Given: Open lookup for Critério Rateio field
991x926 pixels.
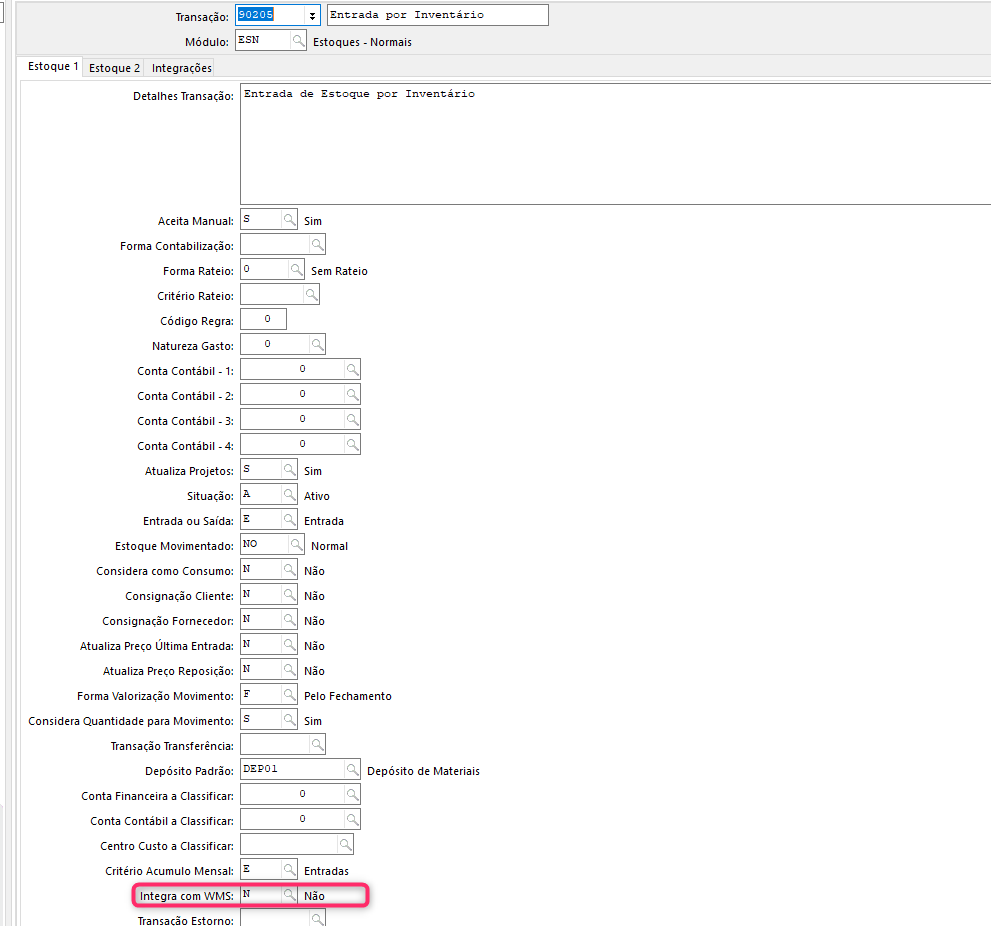Looking at the screenshot, I should pos(312,295).
